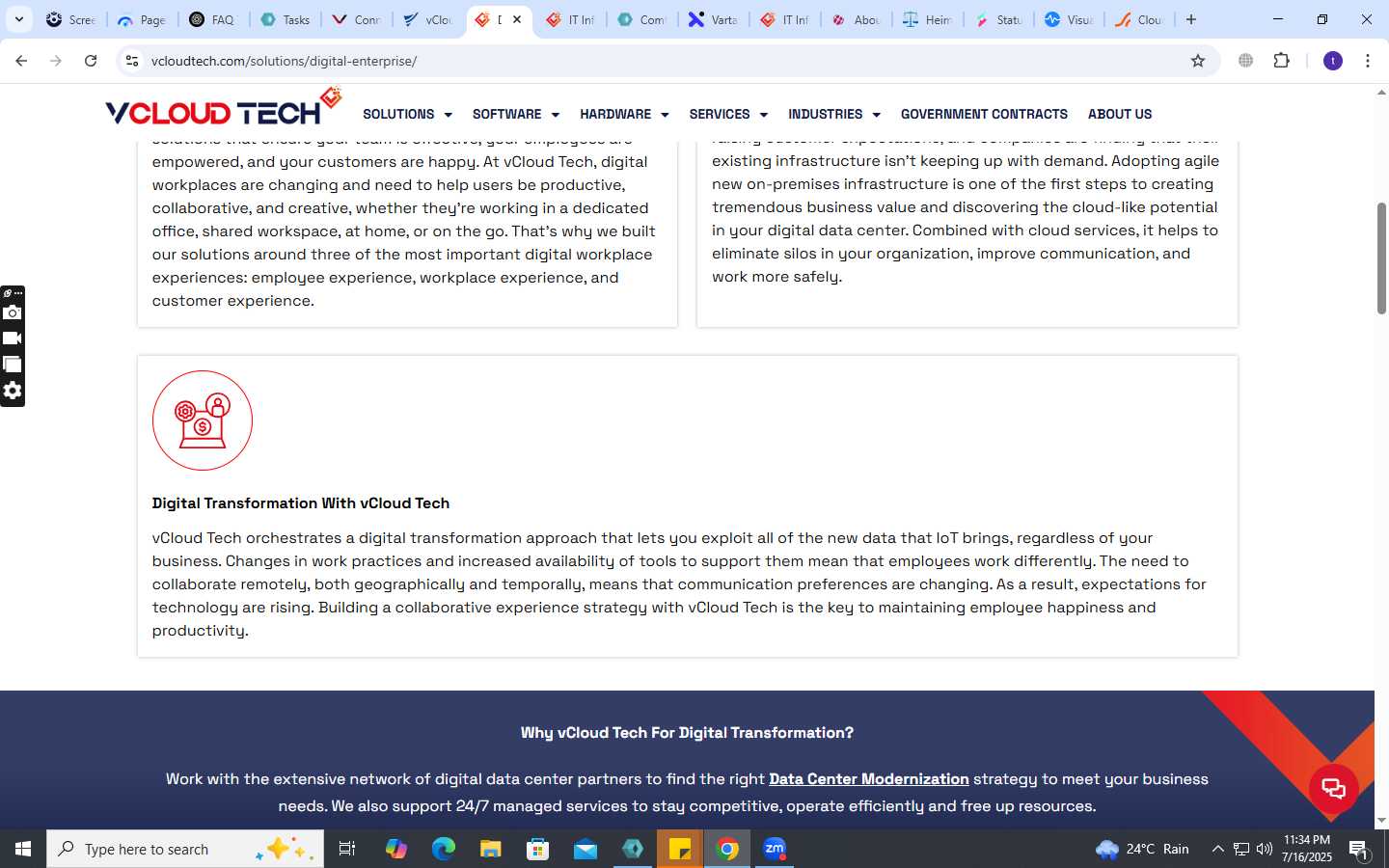
Task: Bookmark this page with star icon
Action: [x=1198, y=61]
